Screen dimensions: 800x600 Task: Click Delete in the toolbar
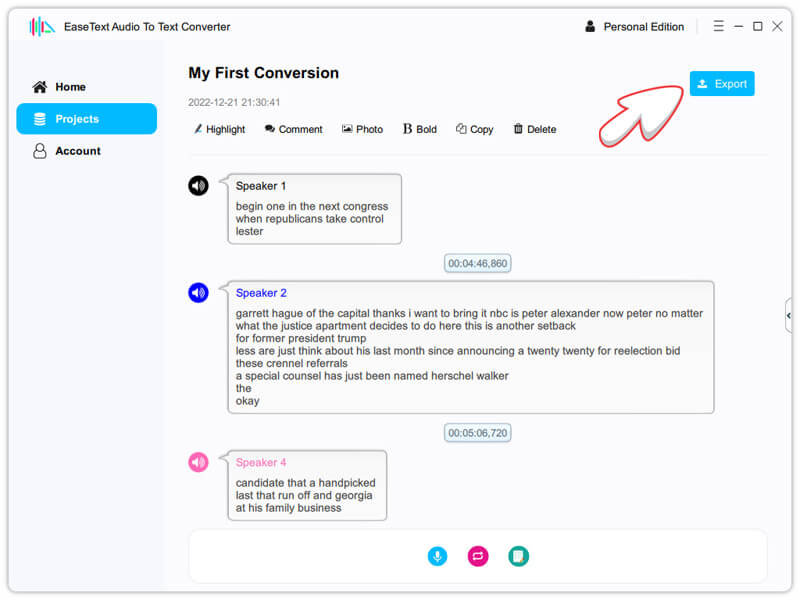point(534,129)
